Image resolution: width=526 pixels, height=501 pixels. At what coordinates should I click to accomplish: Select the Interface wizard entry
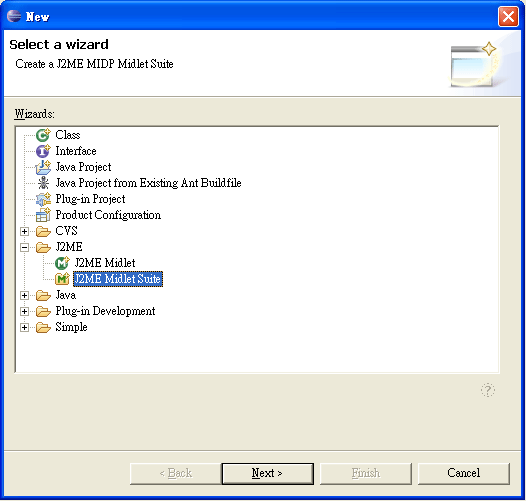[x=76, y=151]
